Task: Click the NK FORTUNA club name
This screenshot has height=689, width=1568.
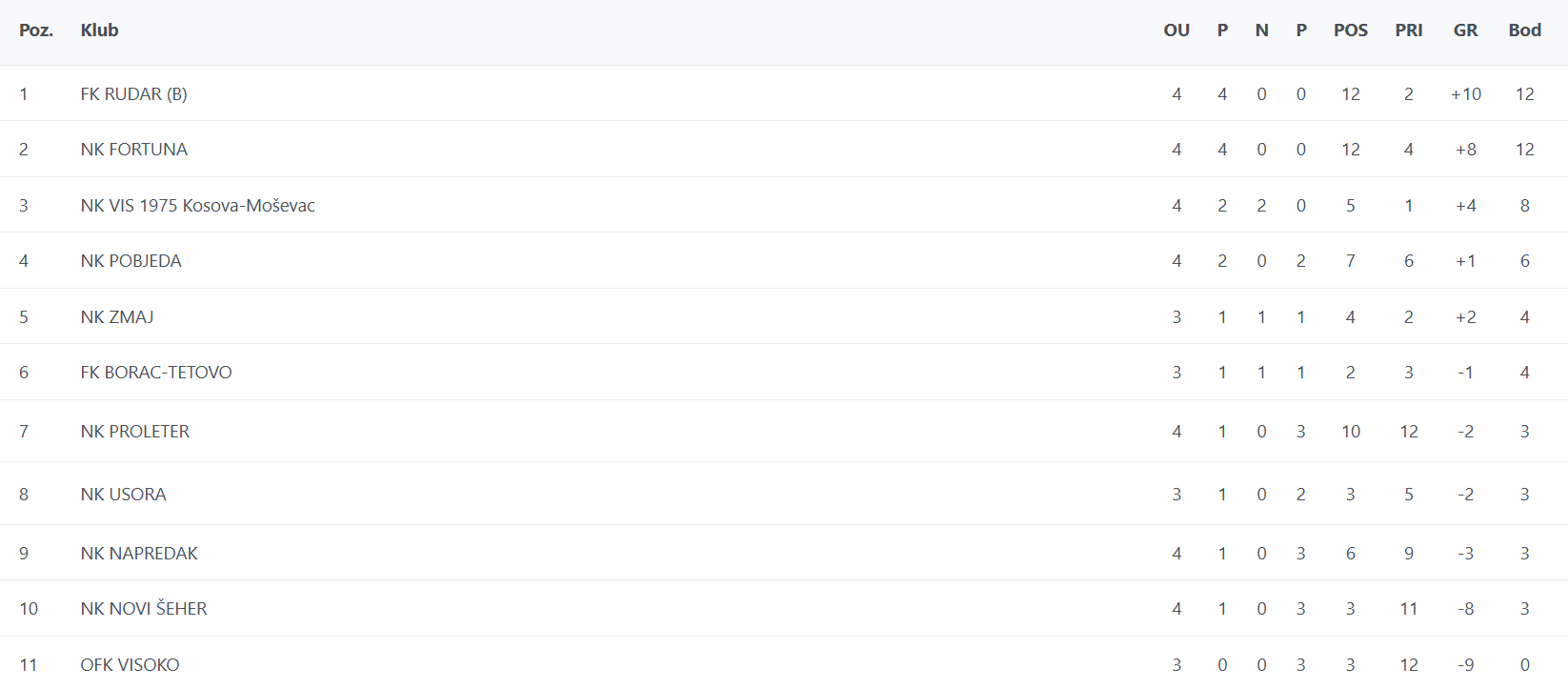Action: click(x=133, y=150)
